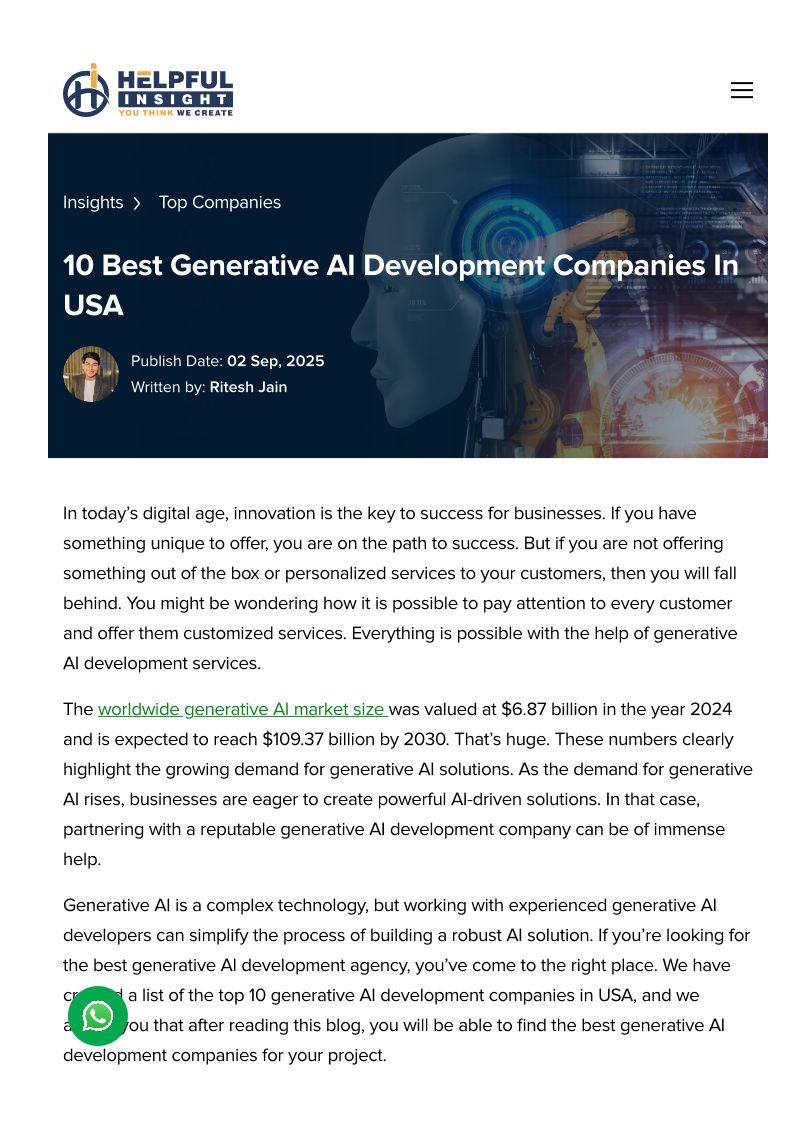
Task: Click the paragraph starting "In today's digital age"
Action: coord(400,588)
